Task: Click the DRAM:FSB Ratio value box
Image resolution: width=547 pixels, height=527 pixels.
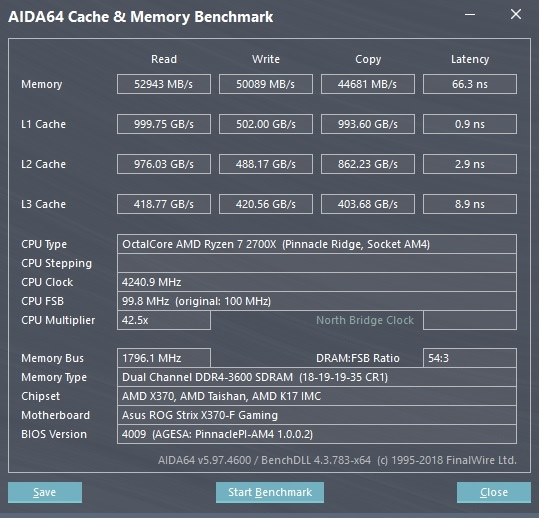Action: pos(470,358)
